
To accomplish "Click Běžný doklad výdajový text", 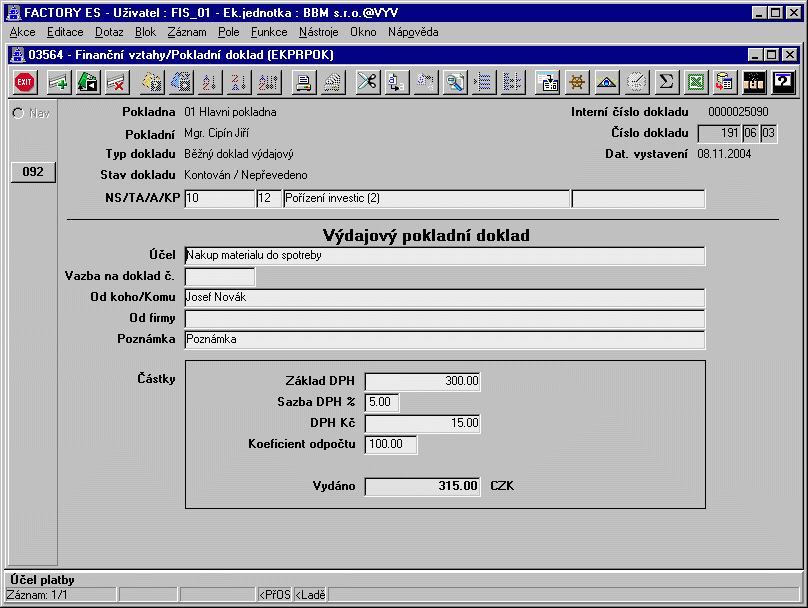I will (x=239, y=154).
